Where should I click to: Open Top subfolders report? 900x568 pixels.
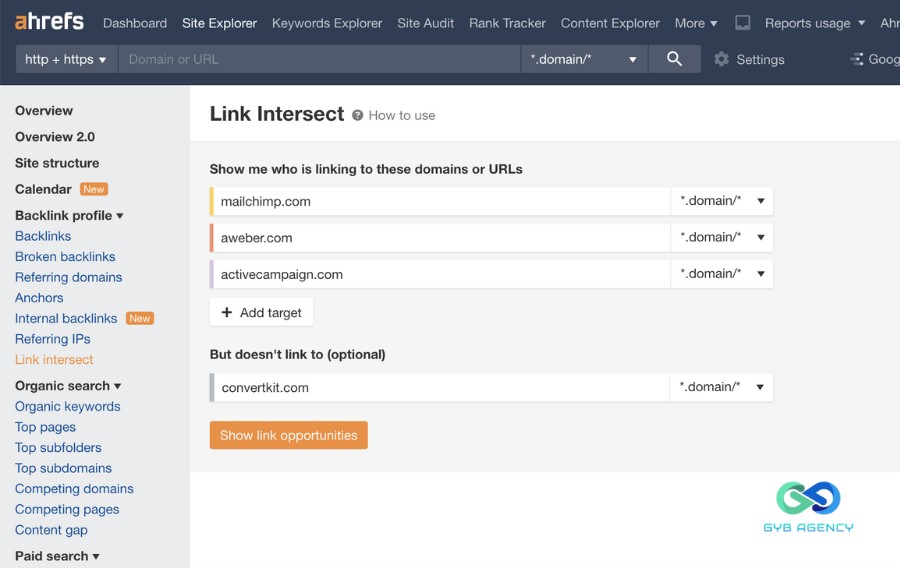click(58, 448)
